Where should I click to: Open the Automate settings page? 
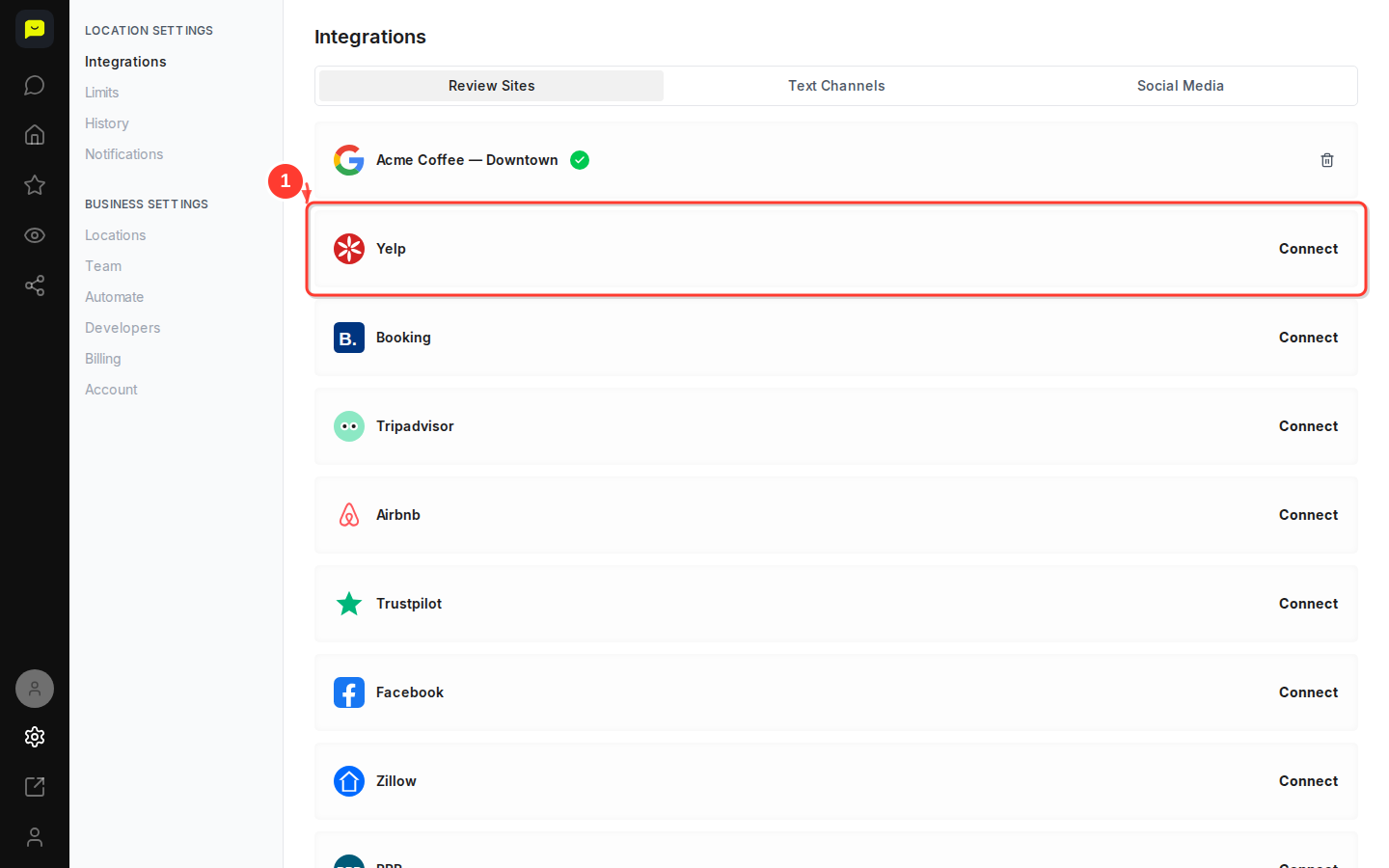tap(115, 297)
